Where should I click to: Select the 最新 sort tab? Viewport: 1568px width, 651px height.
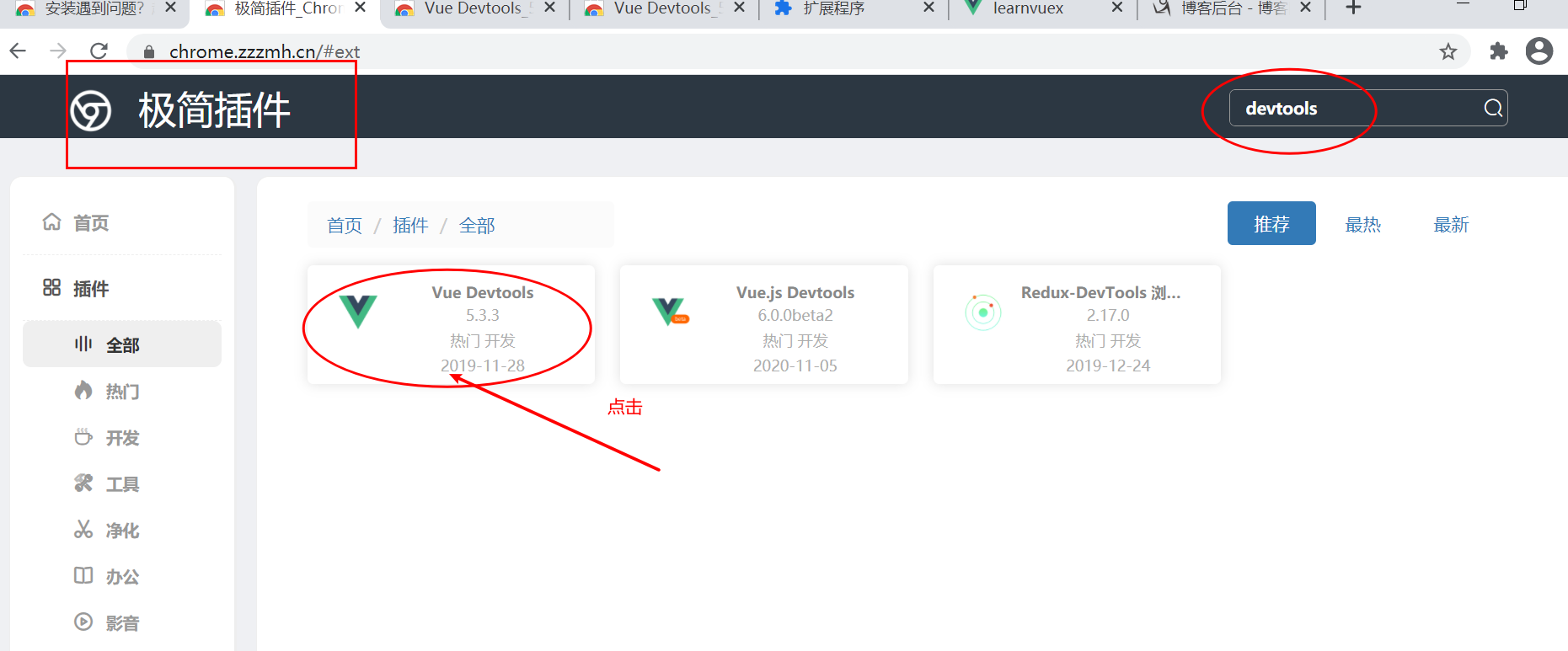(x=1451, y=225)
